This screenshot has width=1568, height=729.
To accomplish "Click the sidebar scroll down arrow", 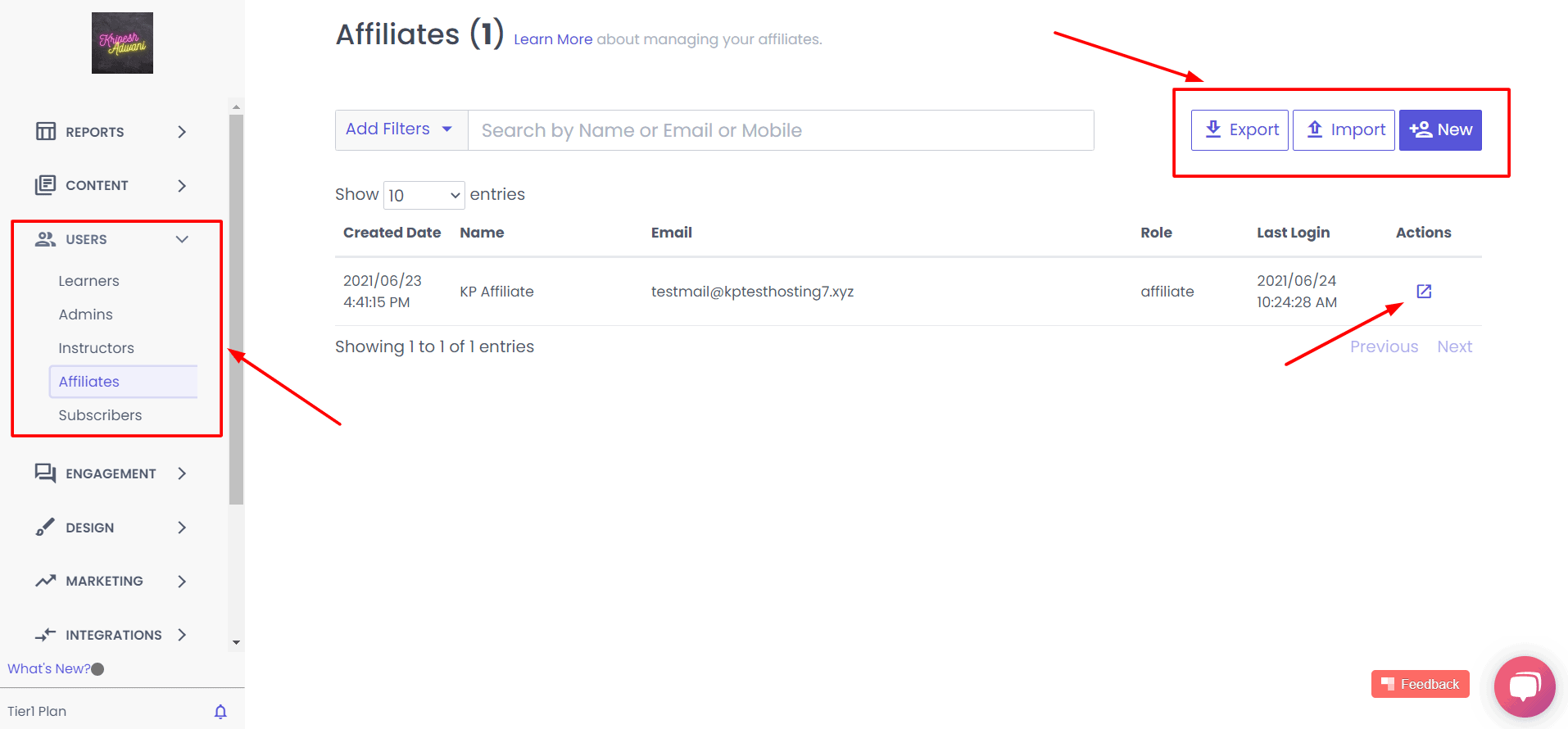I will point(237,643).
